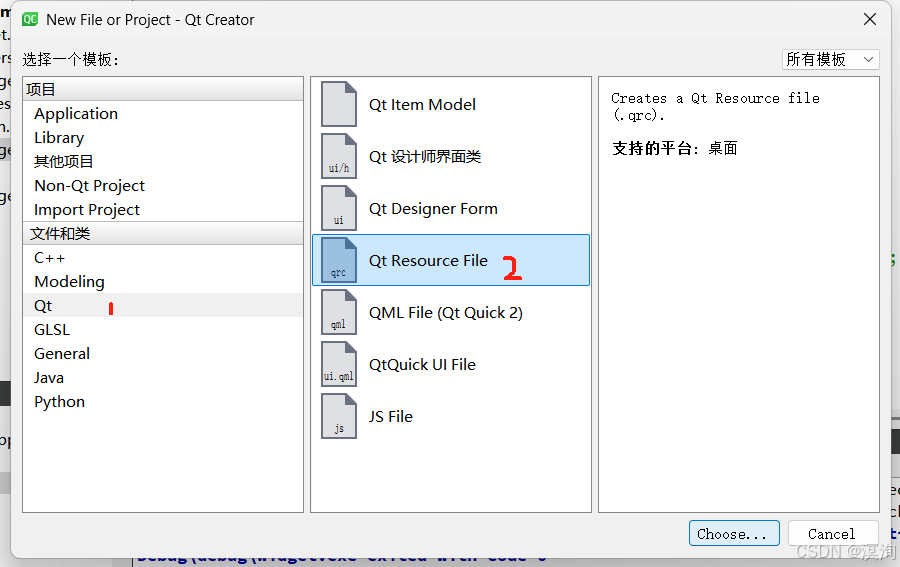Select Java category
900x567 pixels.
pos(163,378)
